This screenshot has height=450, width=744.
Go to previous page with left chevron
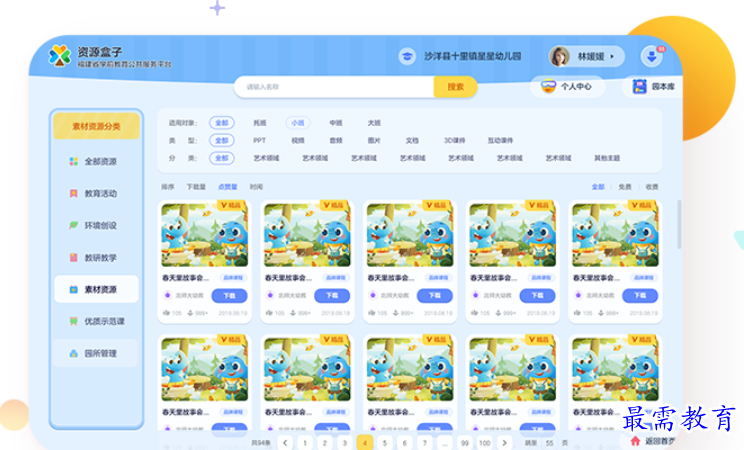click(x=285, y=442)
